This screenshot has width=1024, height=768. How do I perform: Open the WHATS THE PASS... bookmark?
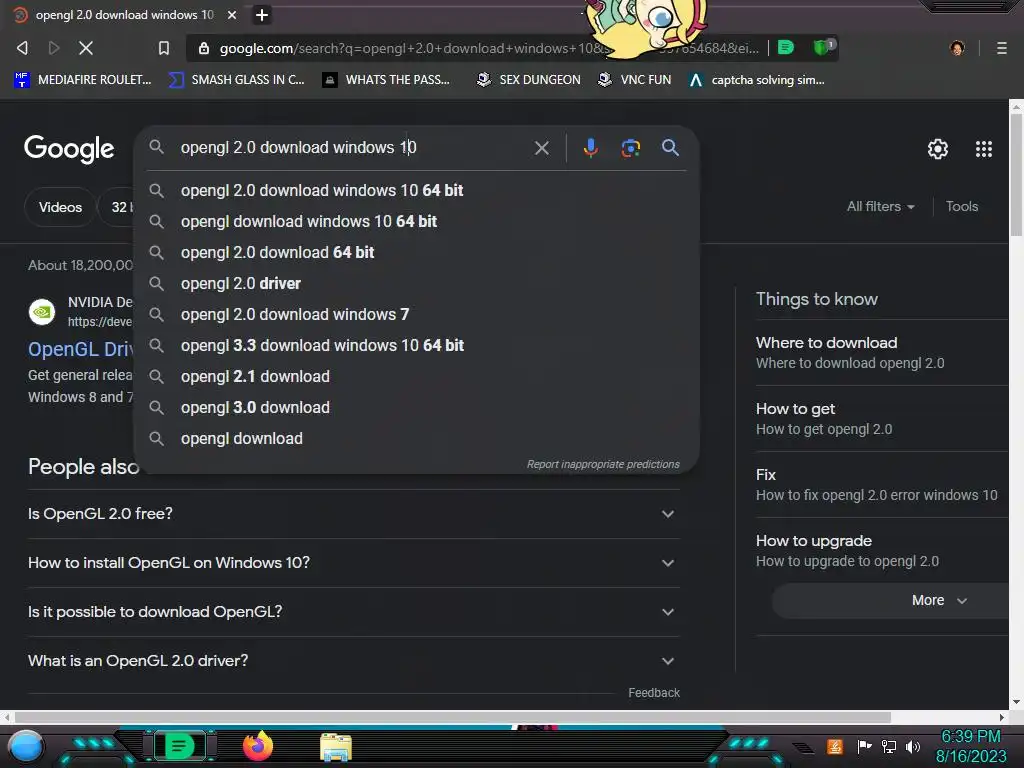click(x=387, y=80)
